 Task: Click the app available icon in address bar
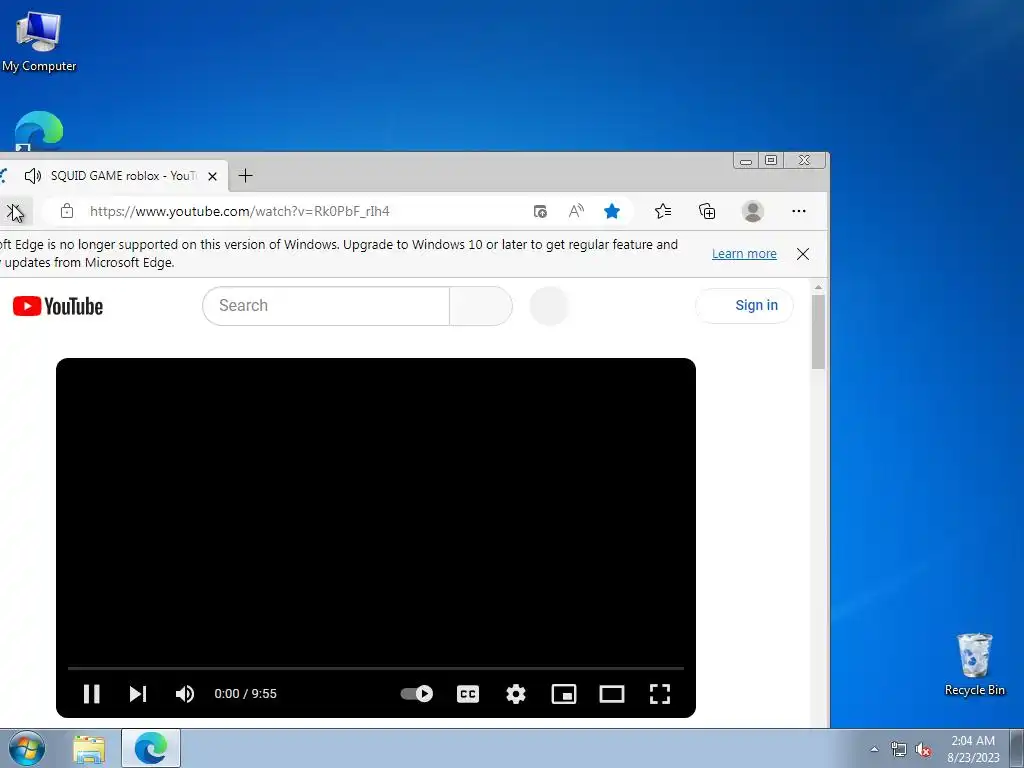coord(540,211)
